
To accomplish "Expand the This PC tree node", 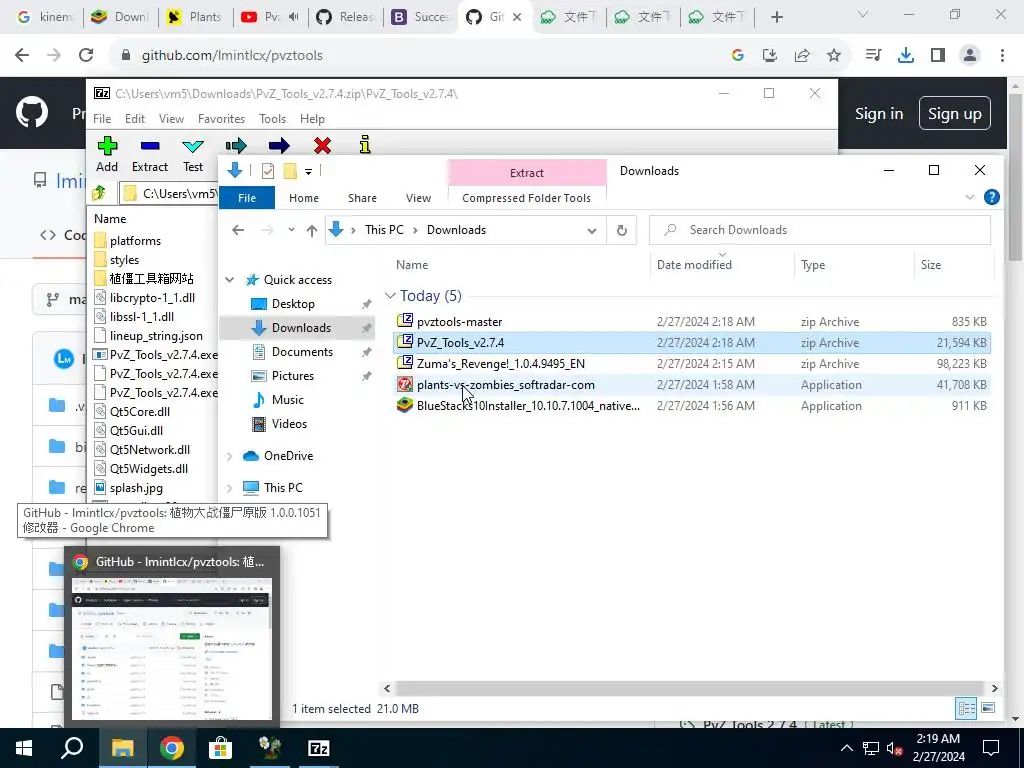I will [x=230, y=487].
